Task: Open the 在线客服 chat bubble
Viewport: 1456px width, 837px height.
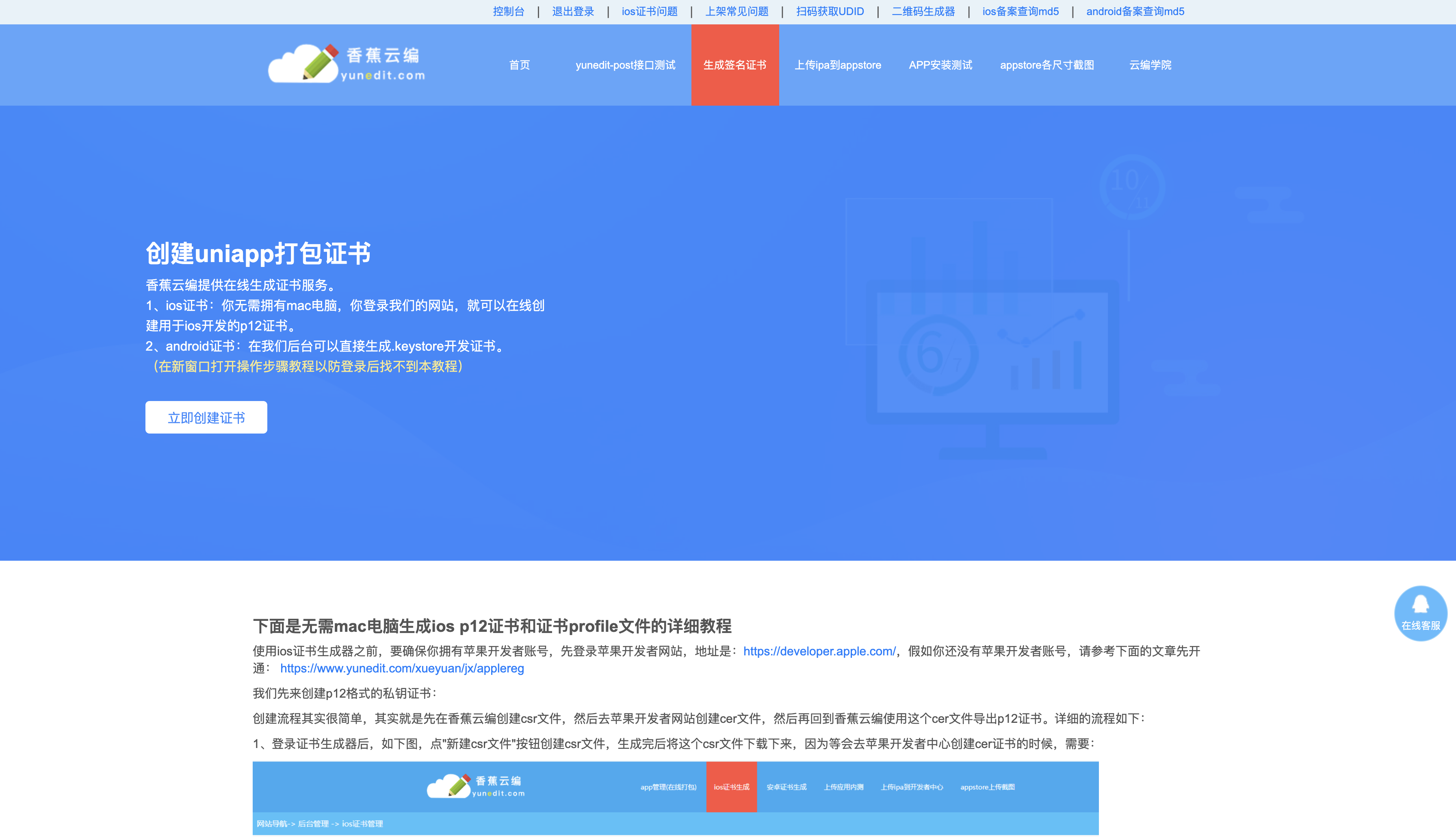Action: 1420,613
